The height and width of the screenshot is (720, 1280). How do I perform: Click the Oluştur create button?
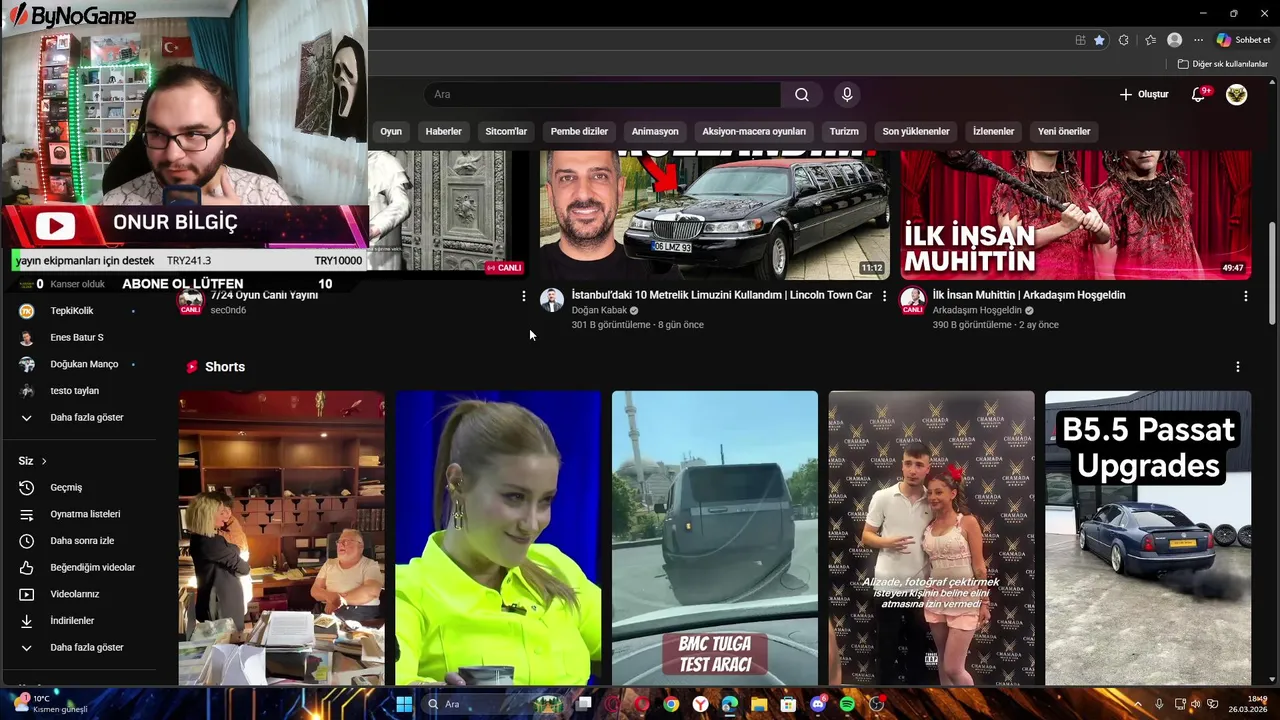point(1144,95)
